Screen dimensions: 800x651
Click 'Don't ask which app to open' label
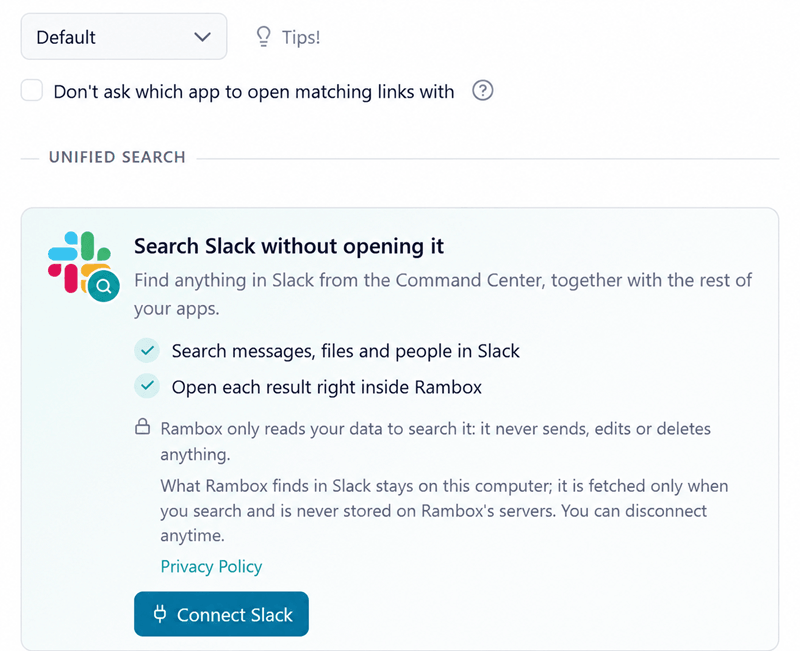[254, 92]
